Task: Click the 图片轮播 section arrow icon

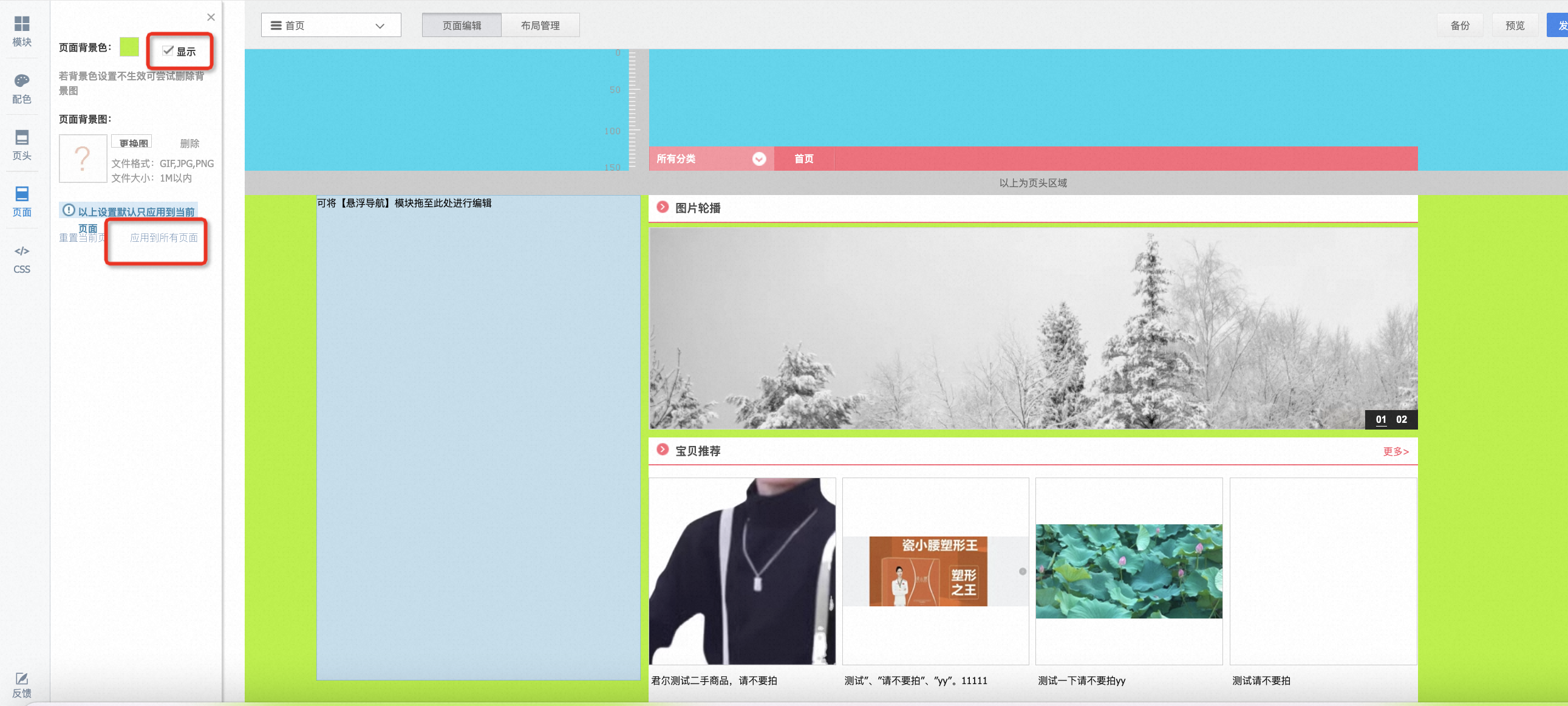Action: 663,207
